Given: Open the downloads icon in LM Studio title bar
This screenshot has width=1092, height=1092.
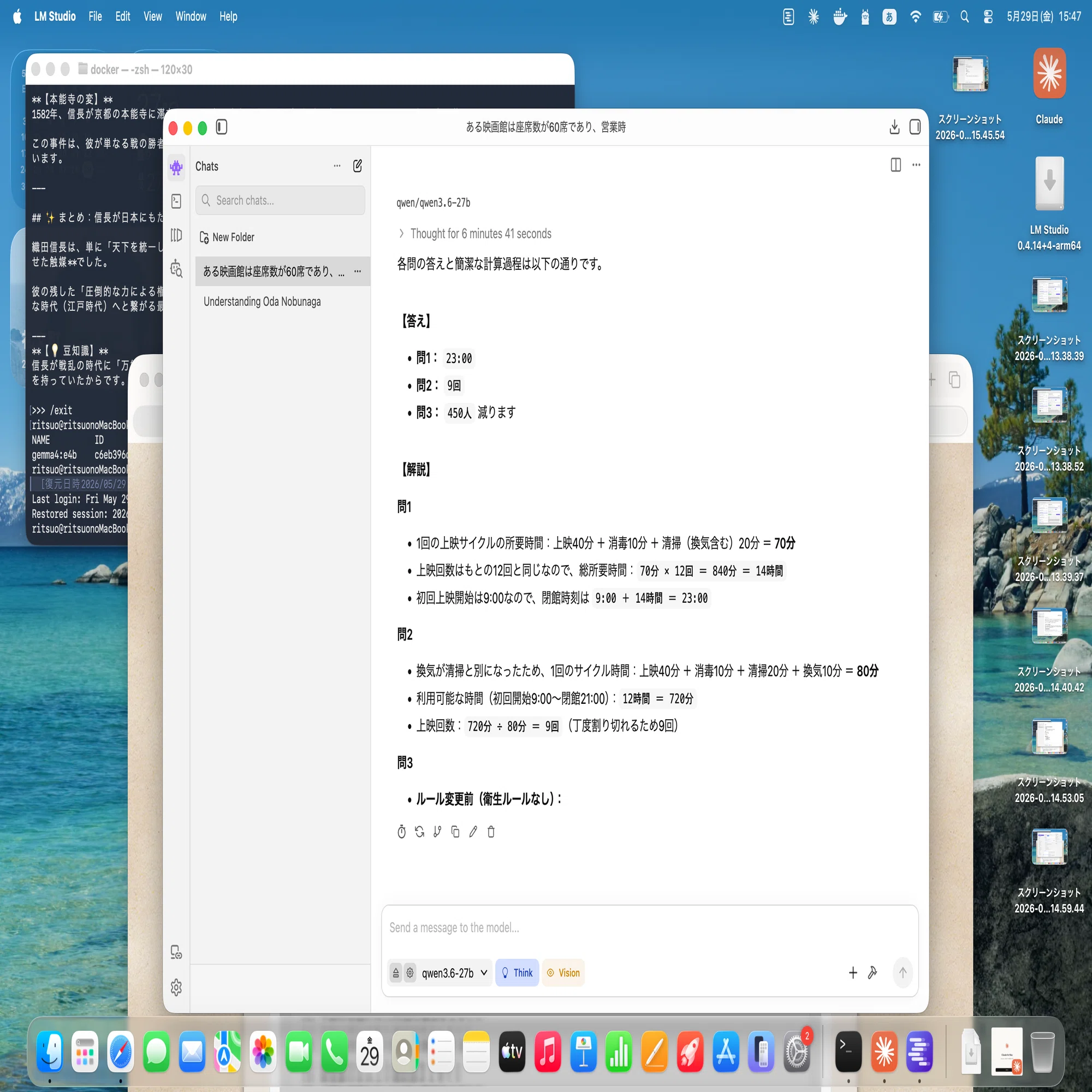Looking at the screenshot, I should coord(894,127).
